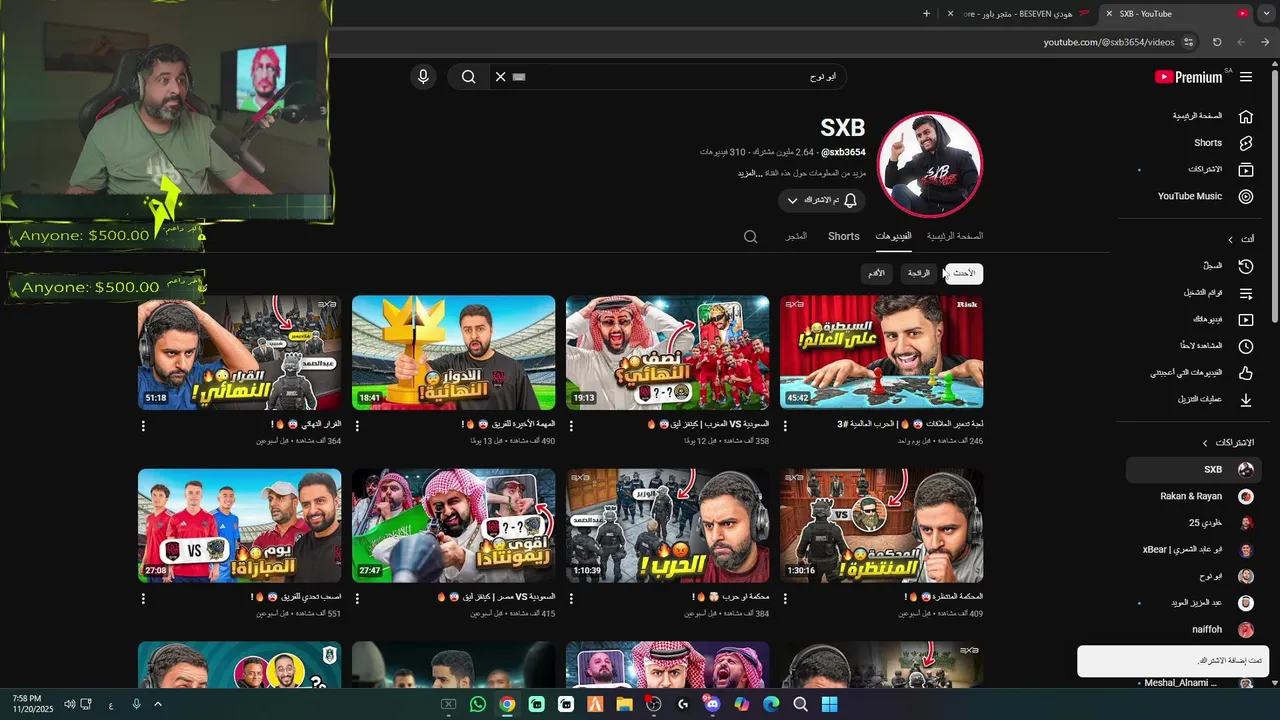This screenshot has height=720, width=1280.
Task: Switch to the المتجر channel tab
Action: pos(796,236)
